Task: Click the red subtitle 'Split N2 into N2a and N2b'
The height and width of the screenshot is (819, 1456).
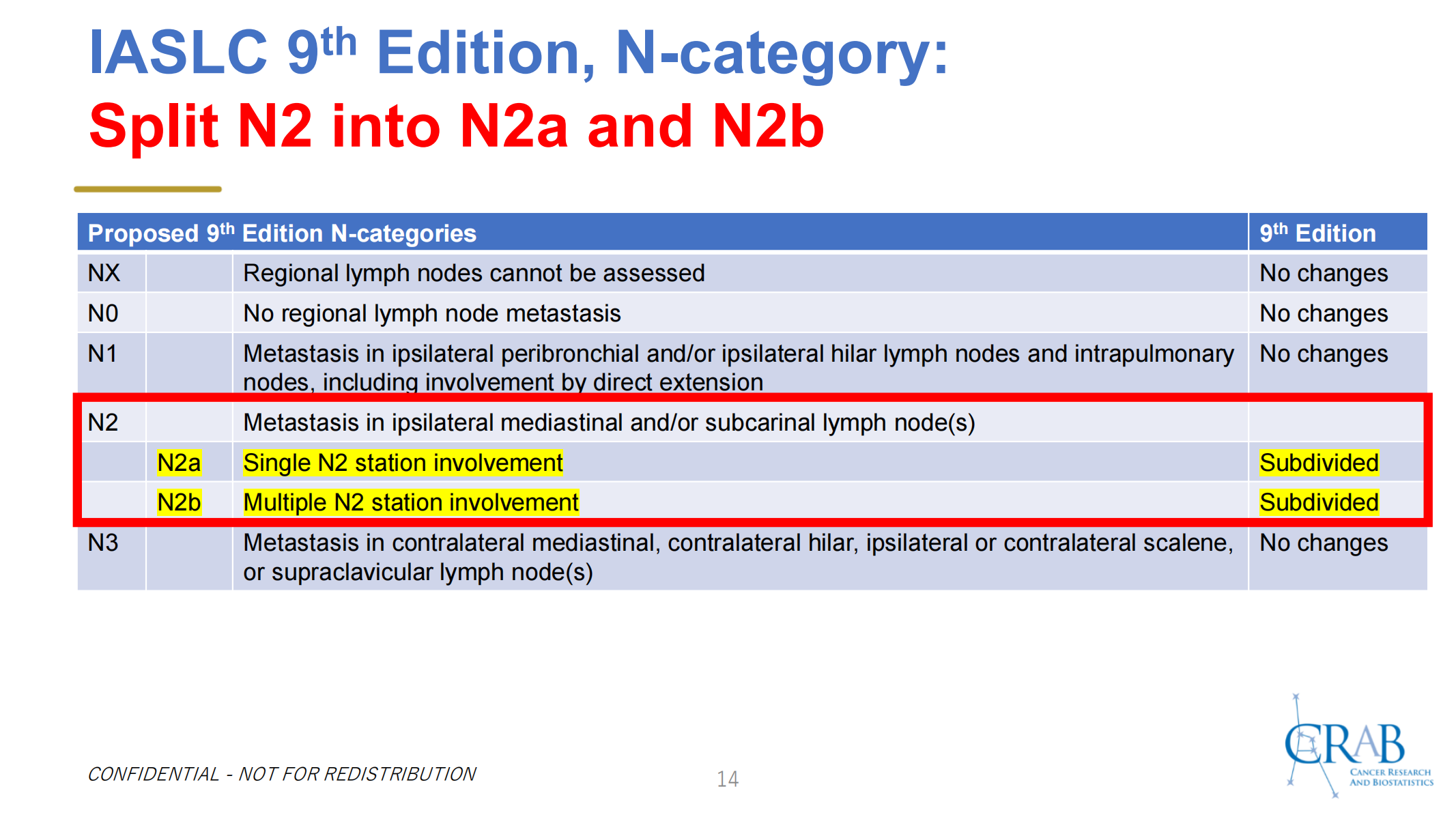Action: pos(457,126)
